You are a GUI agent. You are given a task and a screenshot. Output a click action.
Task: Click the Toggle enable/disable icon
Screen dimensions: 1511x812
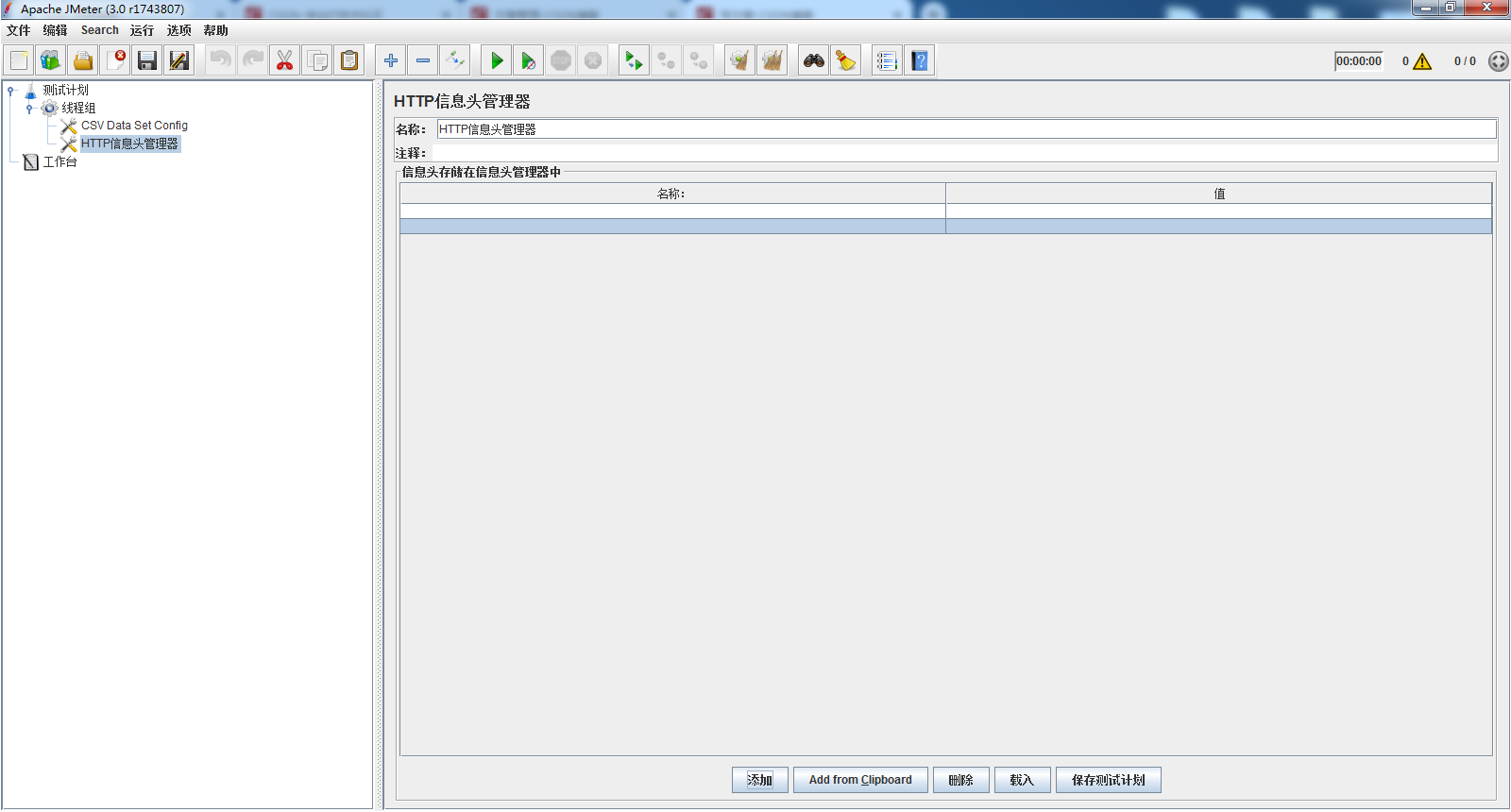(455, 60)
